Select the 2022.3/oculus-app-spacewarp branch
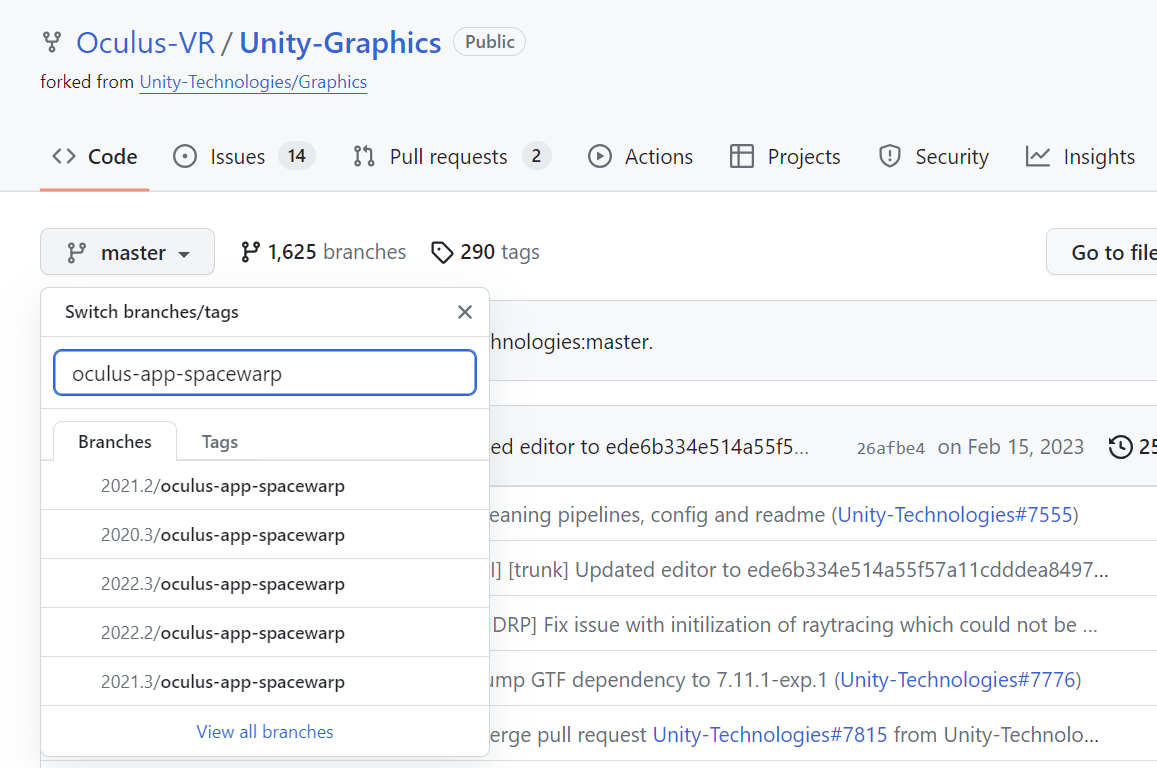Screen dimensions: 1157x768 click(x=222, y=584)
